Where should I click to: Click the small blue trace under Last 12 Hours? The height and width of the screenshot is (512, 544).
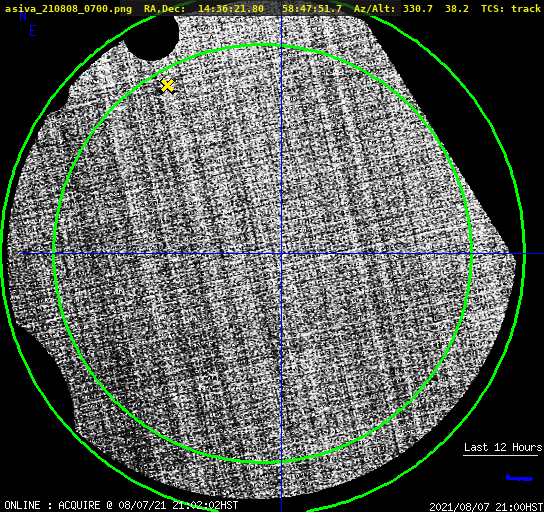pyautogui.click(x=519, y=478)
